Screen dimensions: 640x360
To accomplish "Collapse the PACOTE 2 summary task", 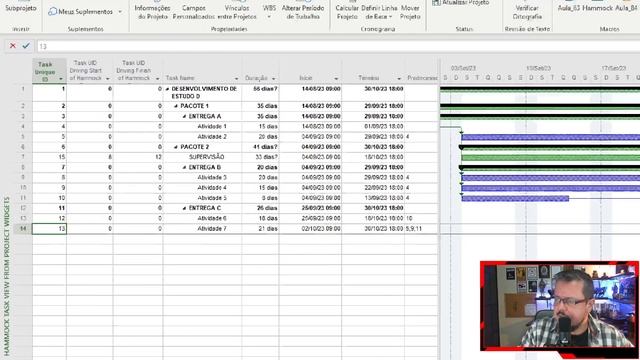I will coord(176,147).
